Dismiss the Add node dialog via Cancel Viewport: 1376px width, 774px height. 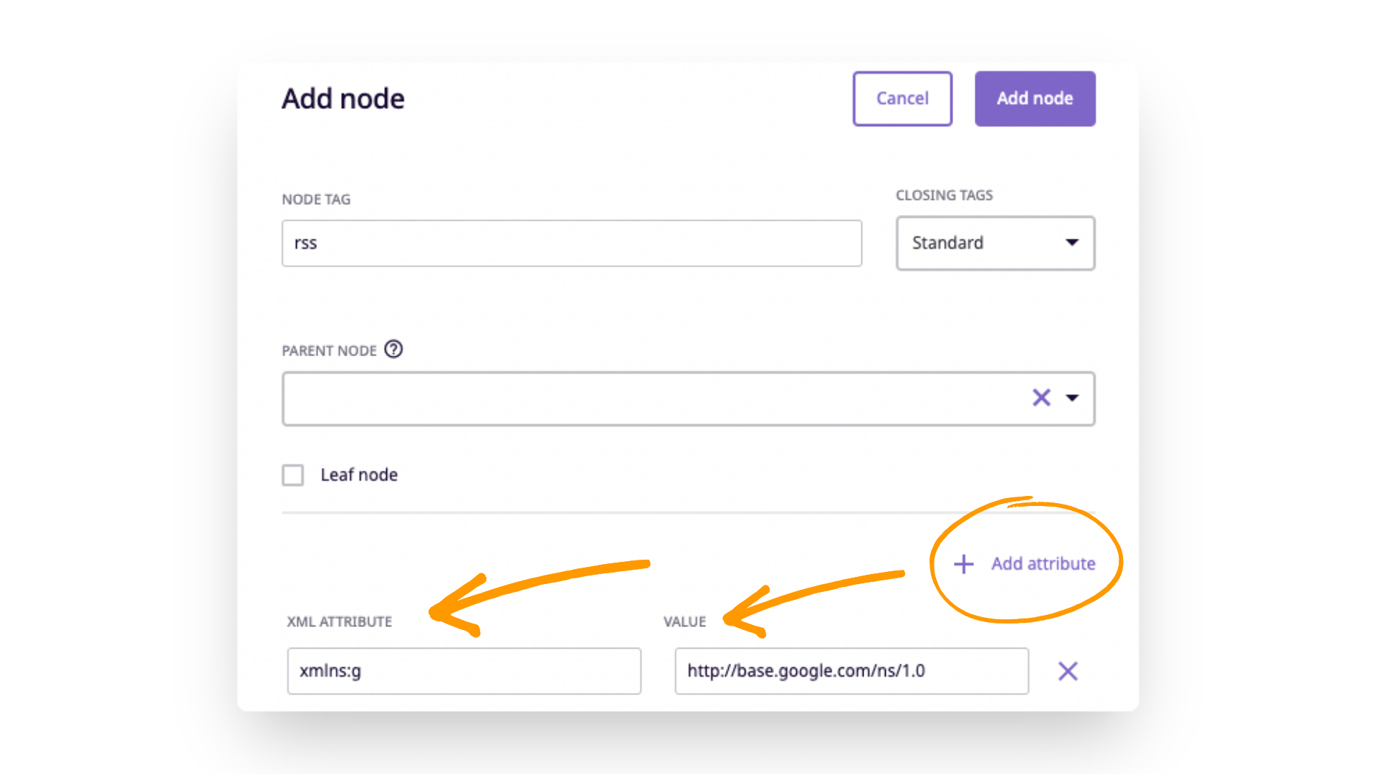[901, 98]
